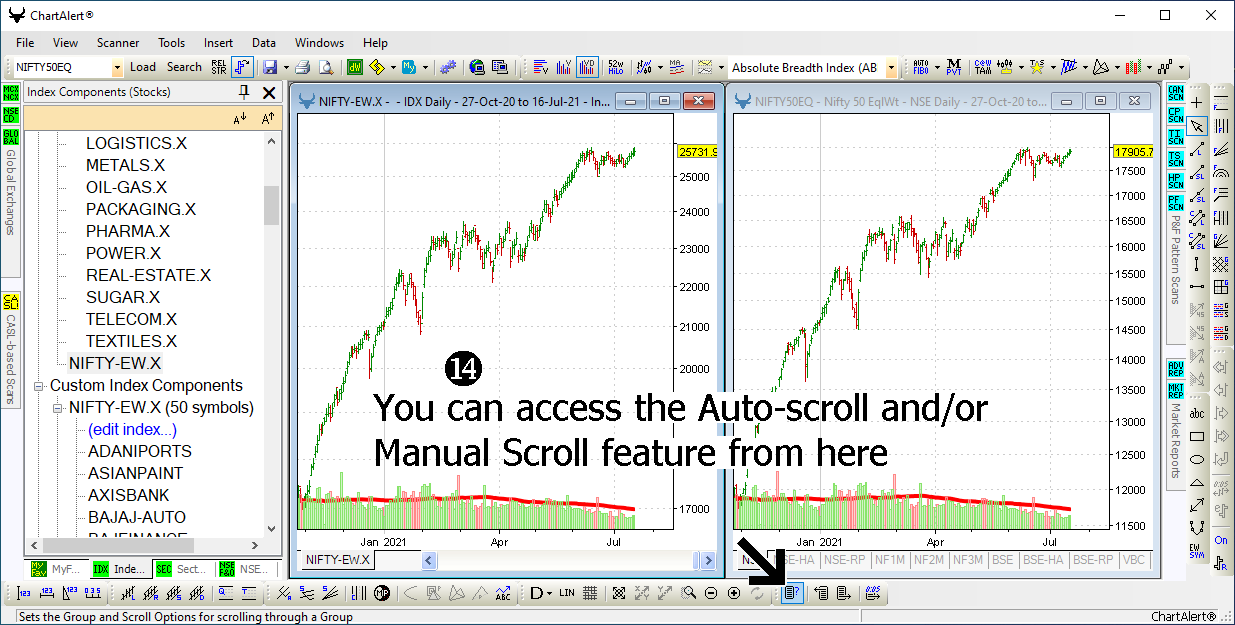
Task: Click the Load button
Action: [x=143, y=67]
